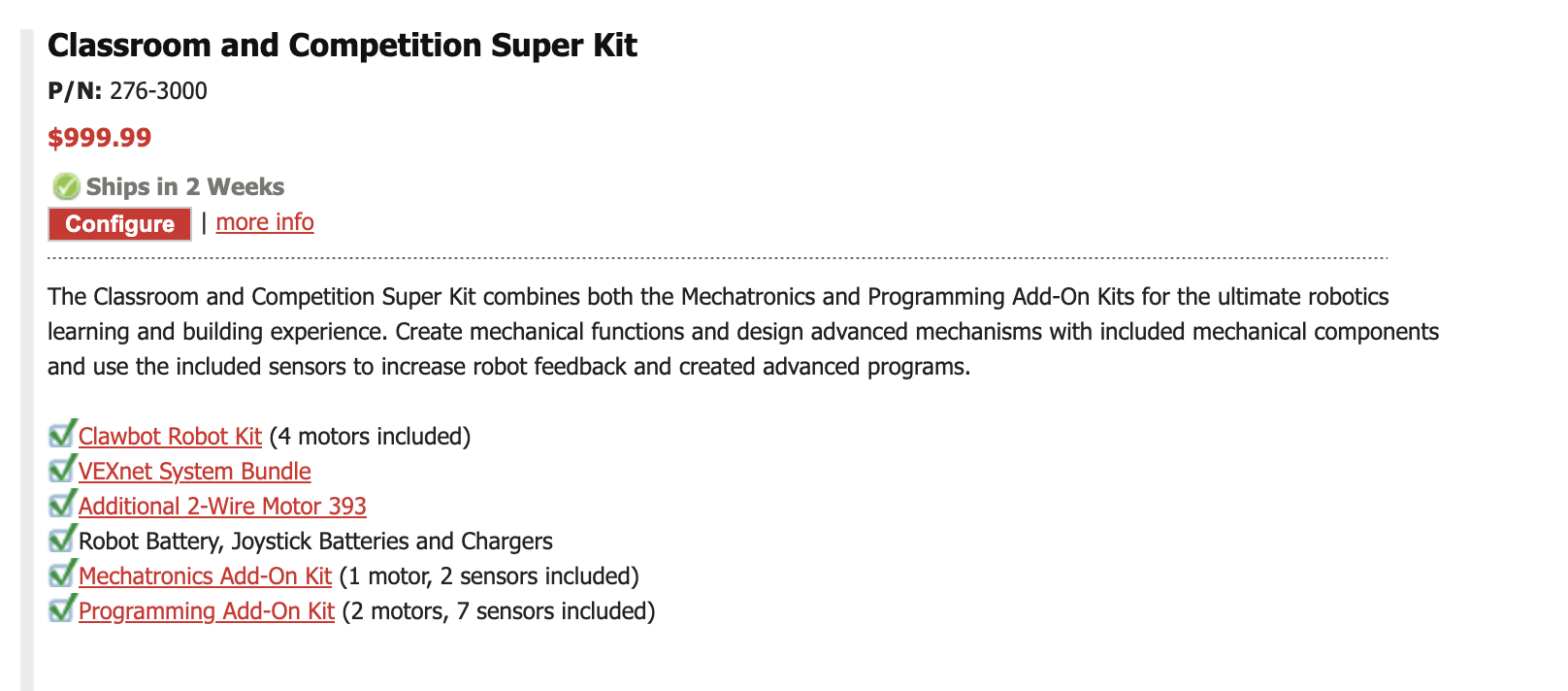Follow the VEXnet System Bundle link
The height and width of the screenshot is (691, 1568).
click(x=194, y=472)
